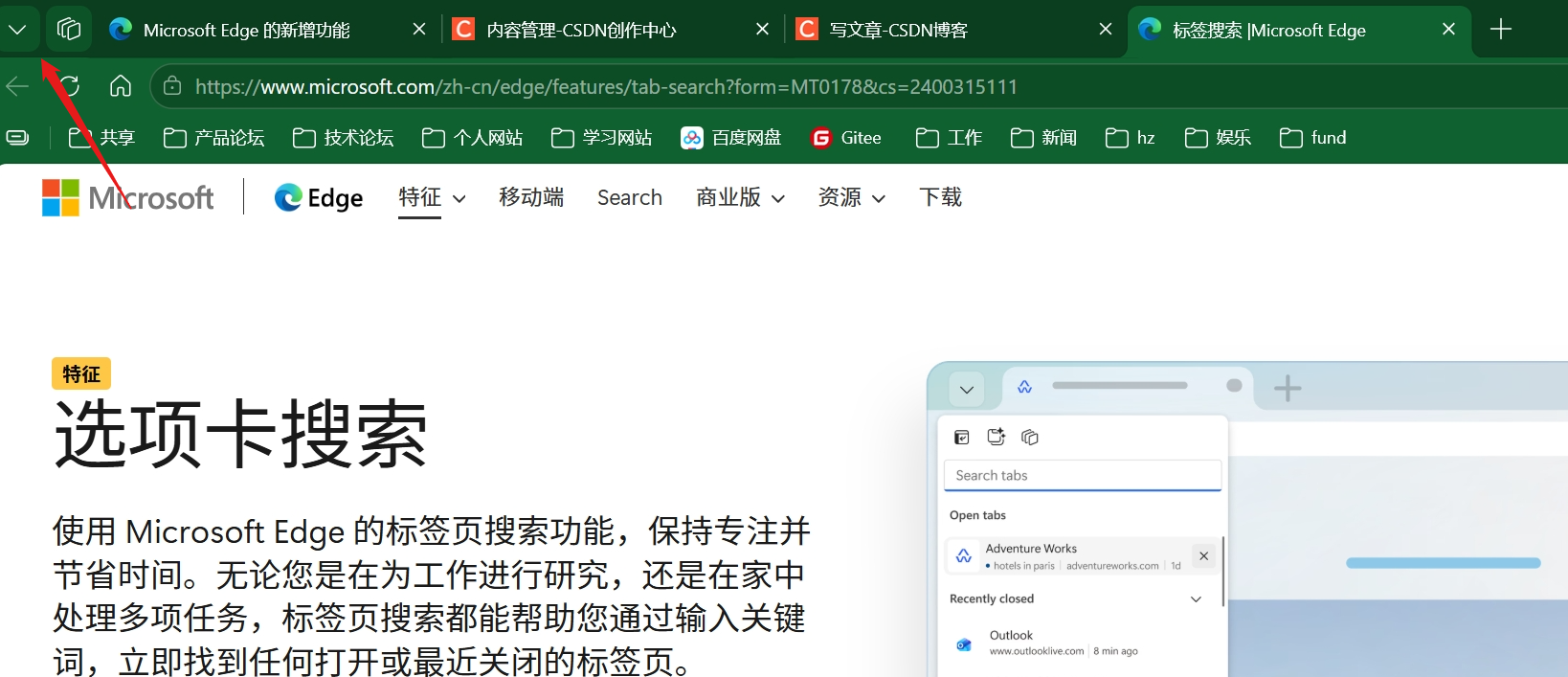1568x677 pixels.
Task: Close the 标签搜索 |Microsoft Edge tab
Action: coord(1449,30)
